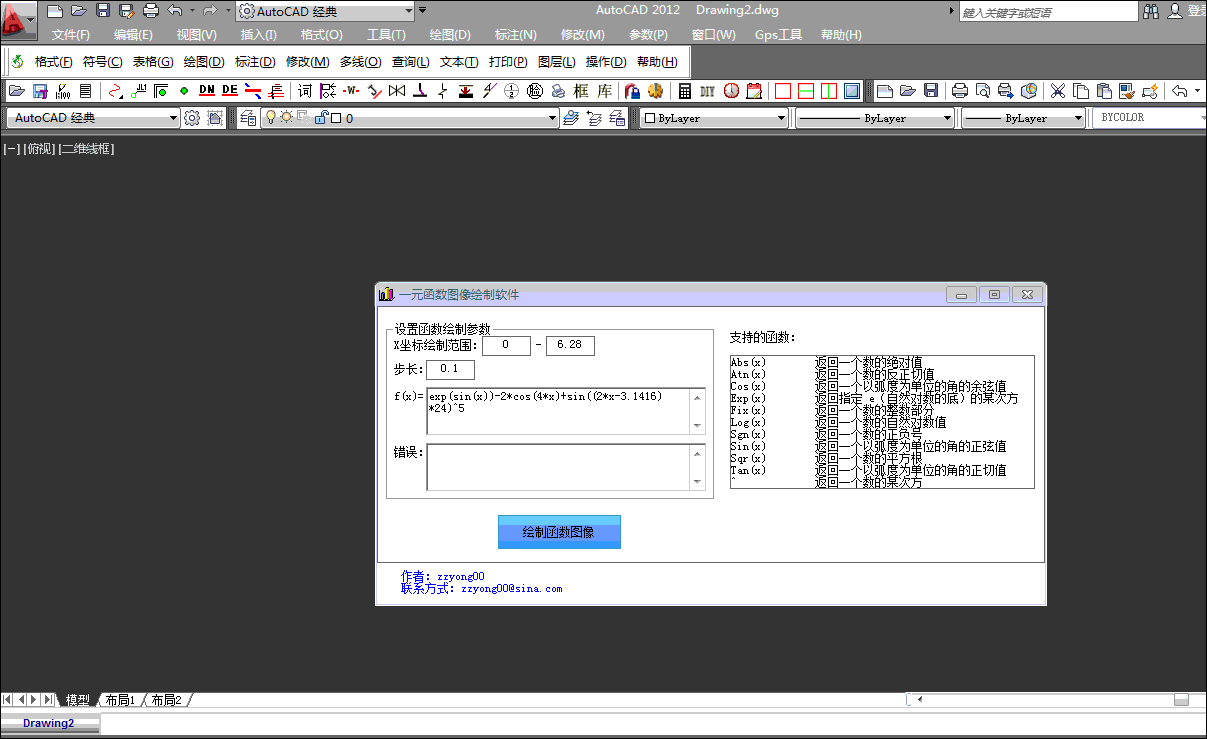The image size is (1207, 739).
Task: Switch to the 布局1 layout tab
Action: (120, 700)
